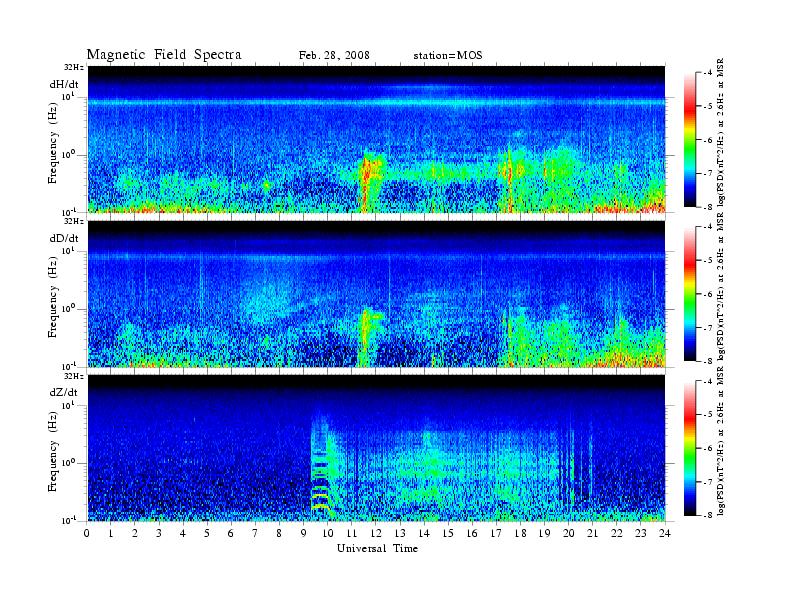This screenshot has width=792, height=612.
Task: Click the dZ/dt spectrogram plot
Action: pos(377,448)
